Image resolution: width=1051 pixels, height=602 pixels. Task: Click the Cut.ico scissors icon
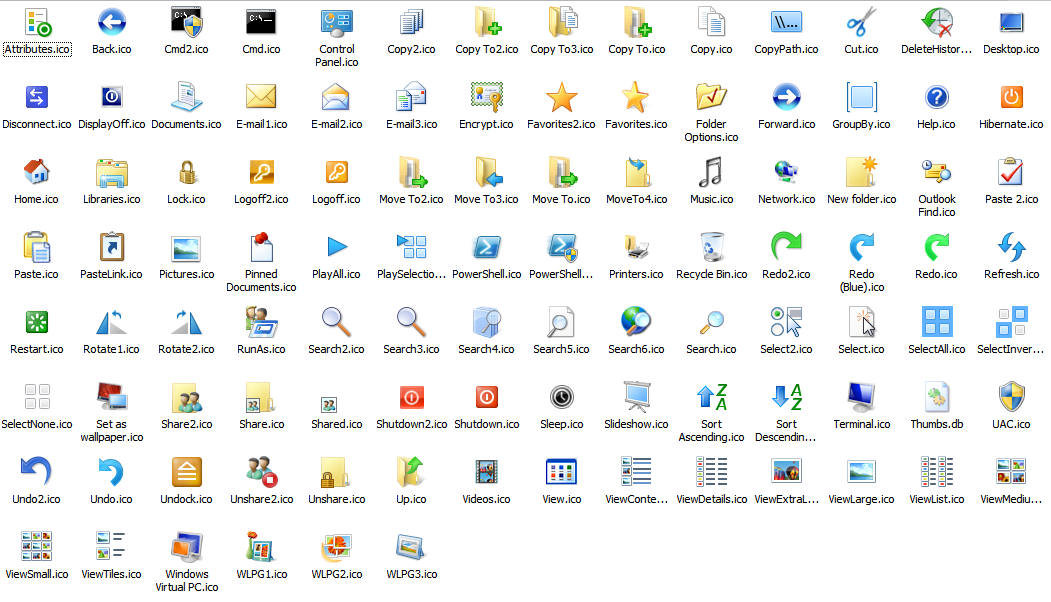(x=861, y=22)
